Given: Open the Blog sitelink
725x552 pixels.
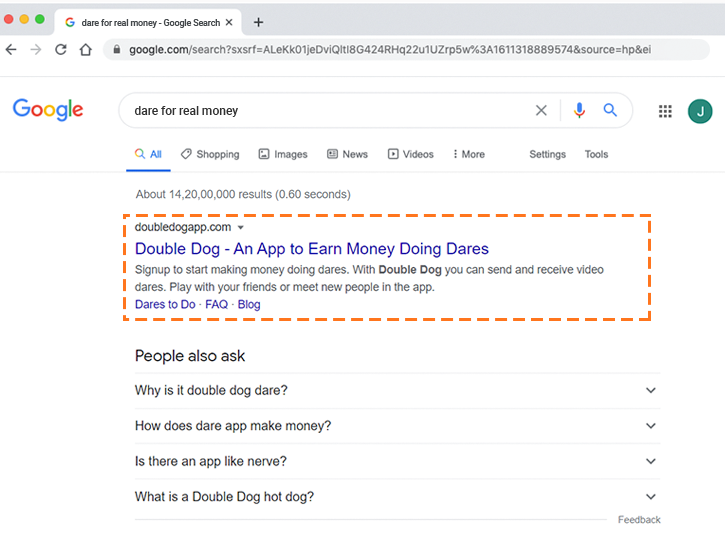Looking at the screenshot, I should [x=249, y=304].
